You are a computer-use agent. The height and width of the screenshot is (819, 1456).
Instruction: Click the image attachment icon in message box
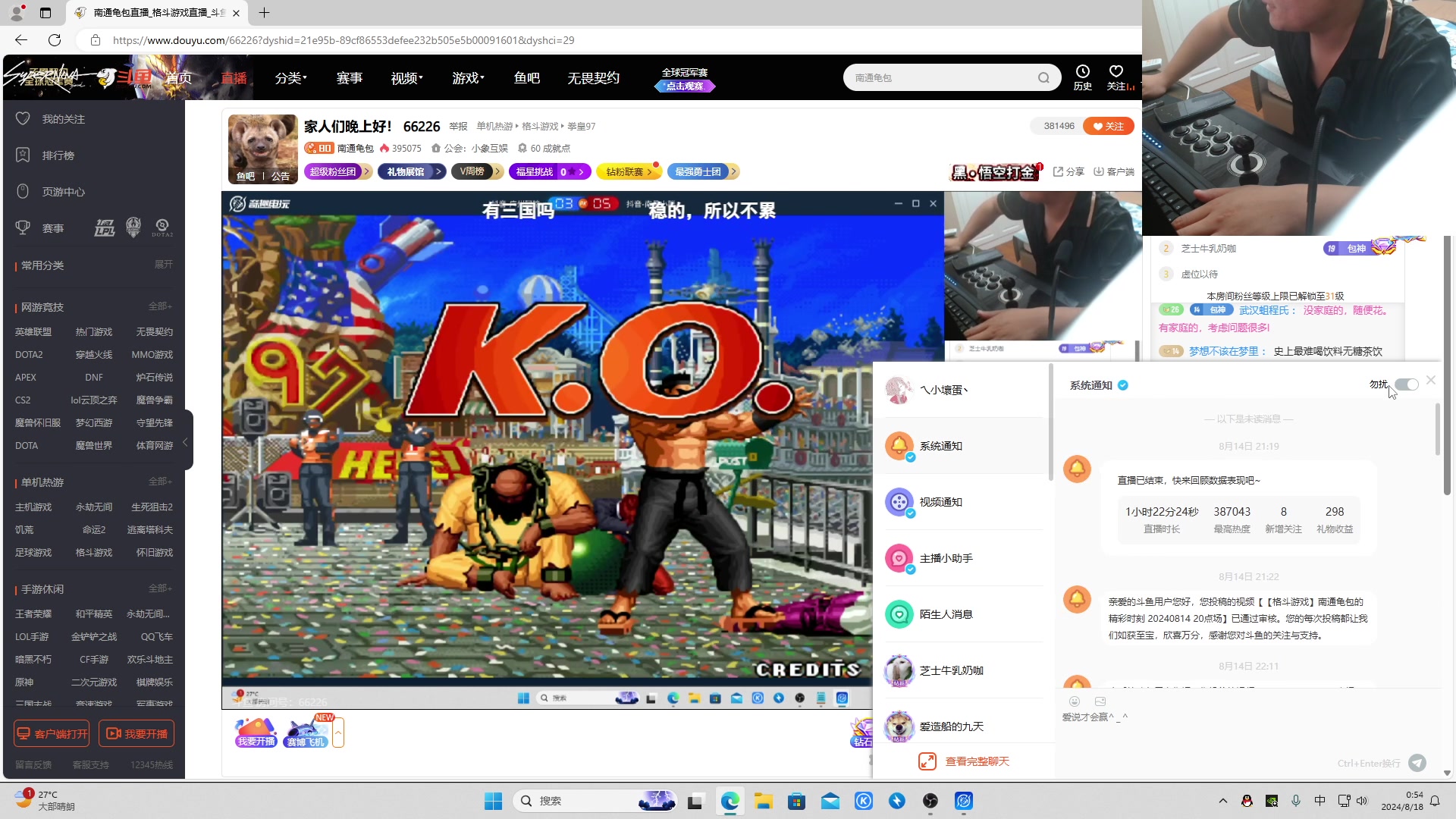tap(1100, 701)
